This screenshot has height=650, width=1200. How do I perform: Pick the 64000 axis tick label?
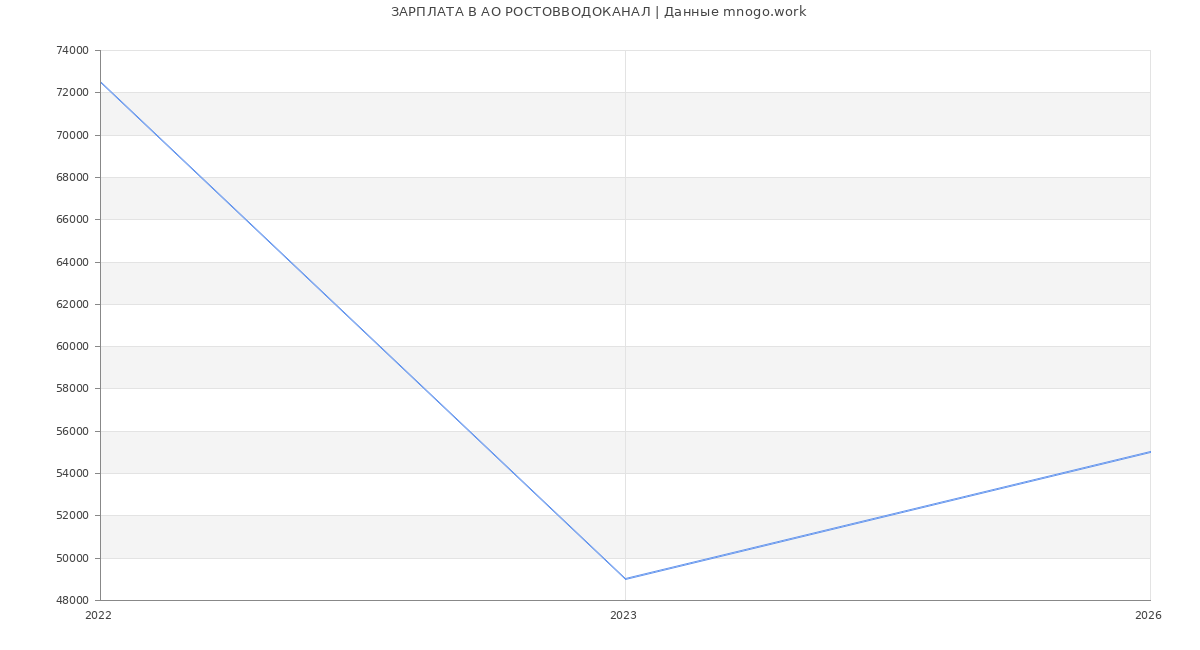(72, 262)
